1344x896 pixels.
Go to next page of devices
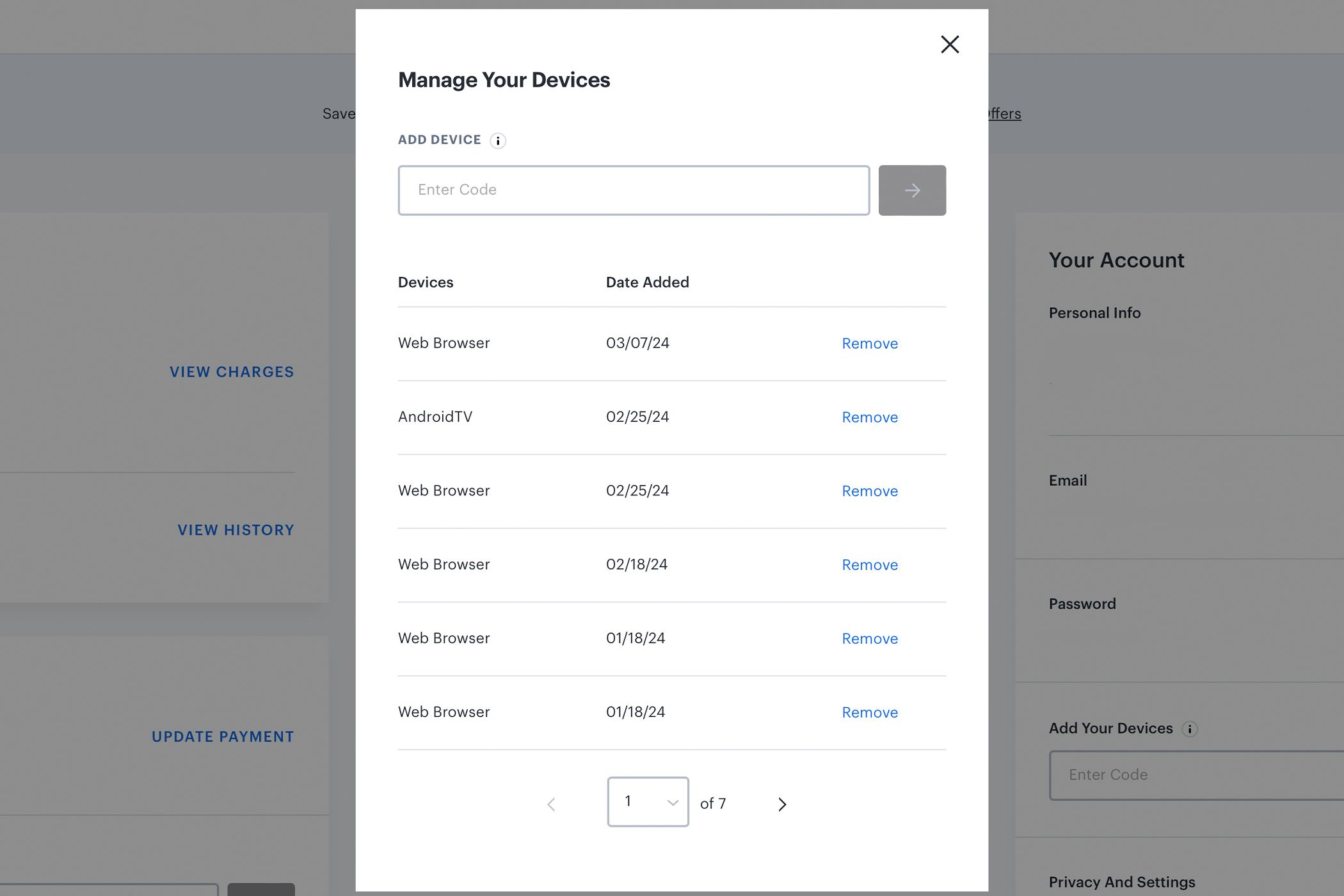[x=782, y=804]
